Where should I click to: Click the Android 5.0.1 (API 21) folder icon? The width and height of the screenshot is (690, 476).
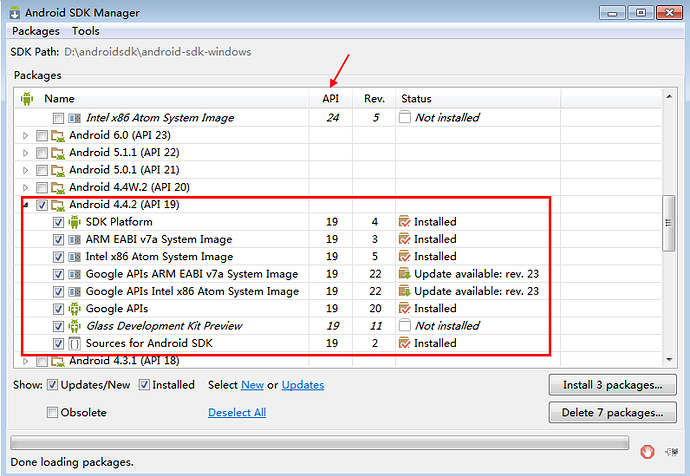tap(58, 170)
